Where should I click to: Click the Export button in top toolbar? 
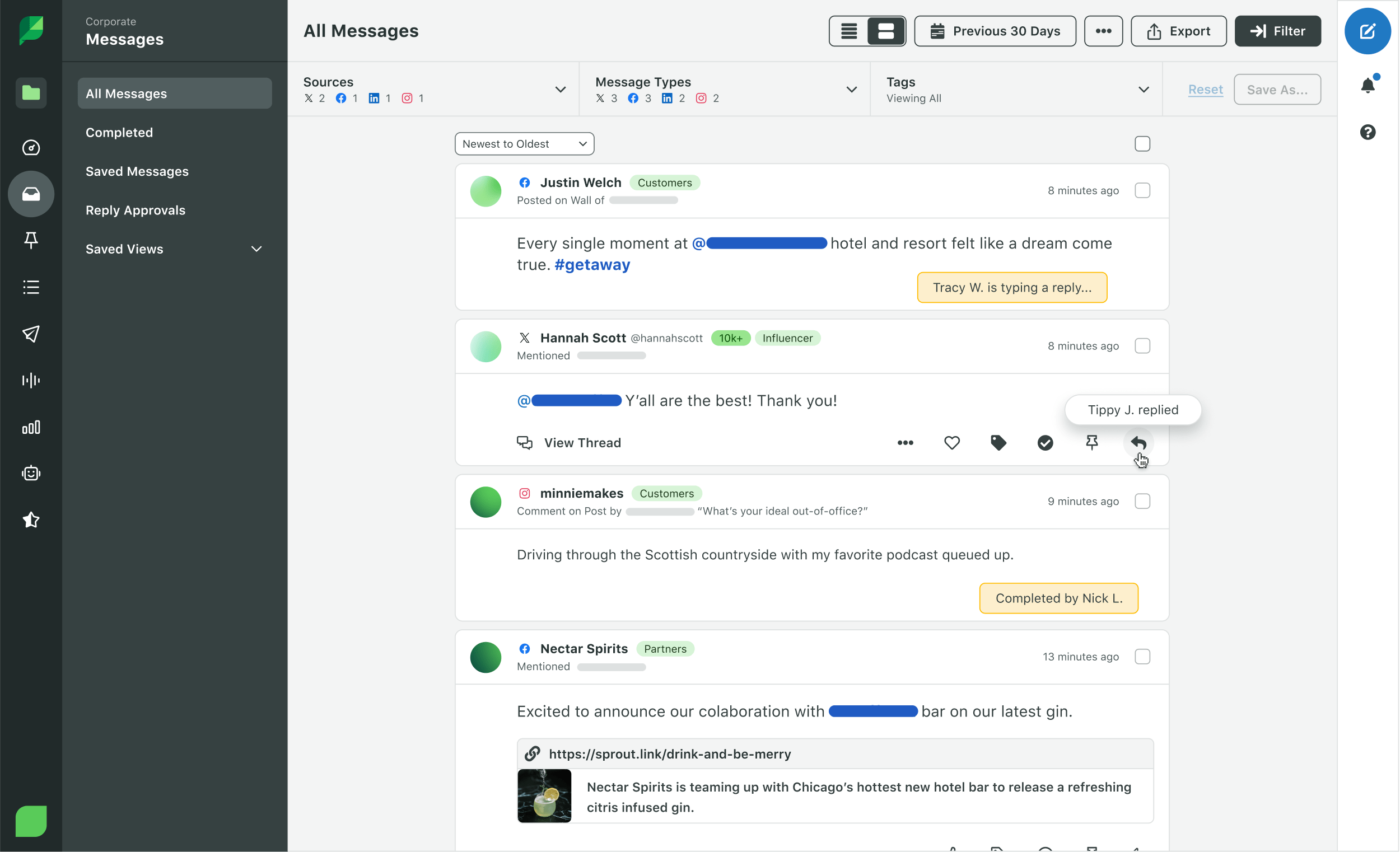1177,31
